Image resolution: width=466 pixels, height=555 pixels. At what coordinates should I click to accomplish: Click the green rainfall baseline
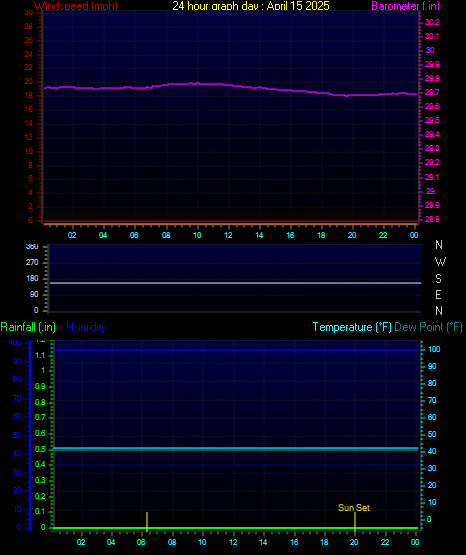click(x=235, y=528)
